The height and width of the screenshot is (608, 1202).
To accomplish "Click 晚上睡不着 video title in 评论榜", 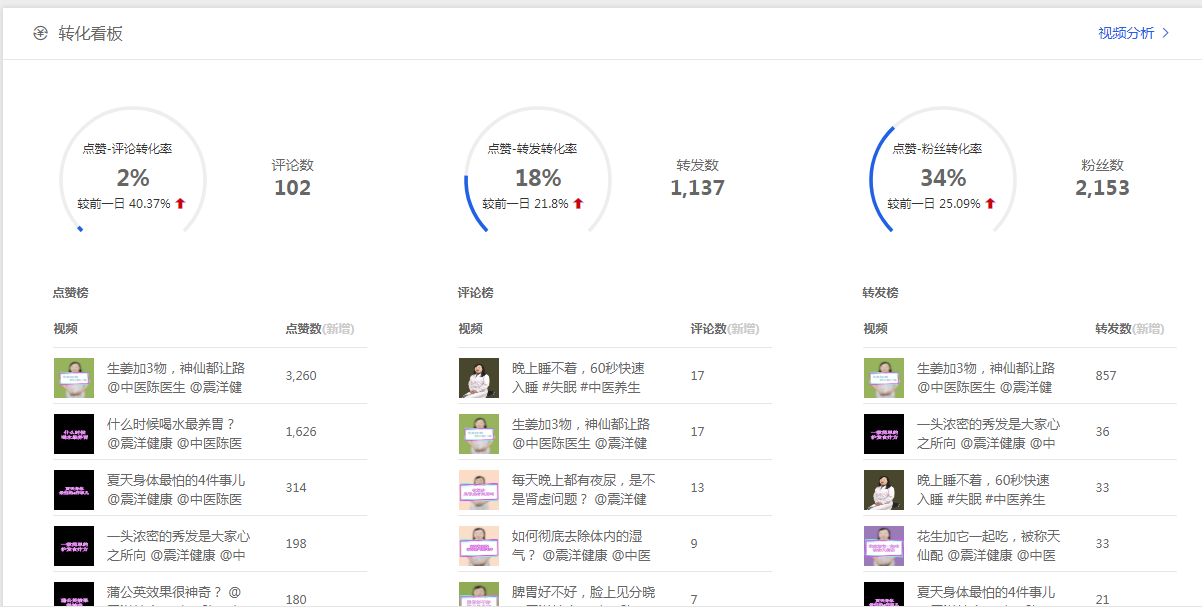I will coord(578,378).
